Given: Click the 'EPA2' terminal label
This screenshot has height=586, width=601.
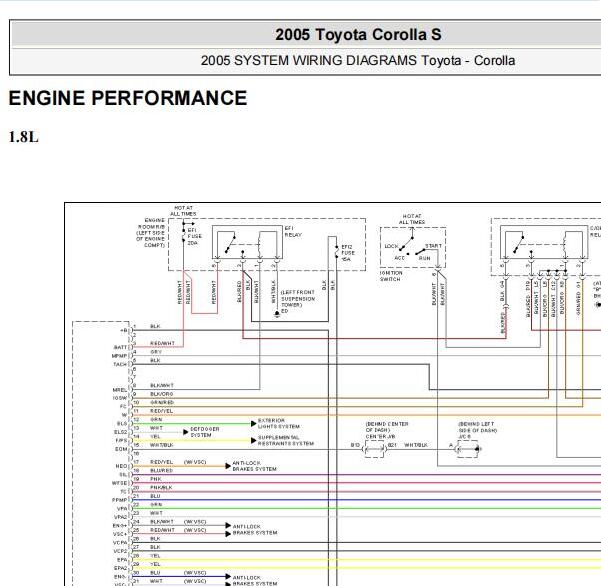Looking at the screenshot, I should click(121, 568).
